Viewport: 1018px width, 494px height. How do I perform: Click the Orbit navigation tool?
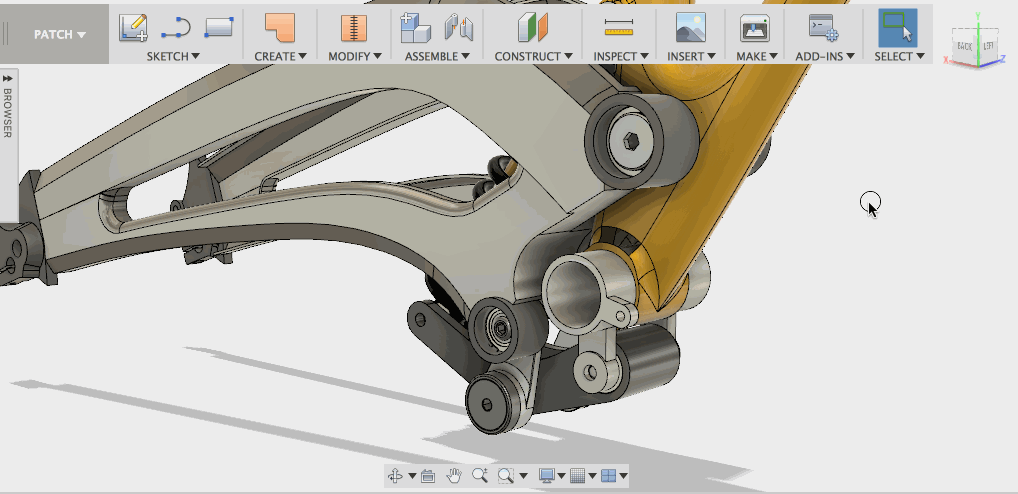click(x=395, y=476)
